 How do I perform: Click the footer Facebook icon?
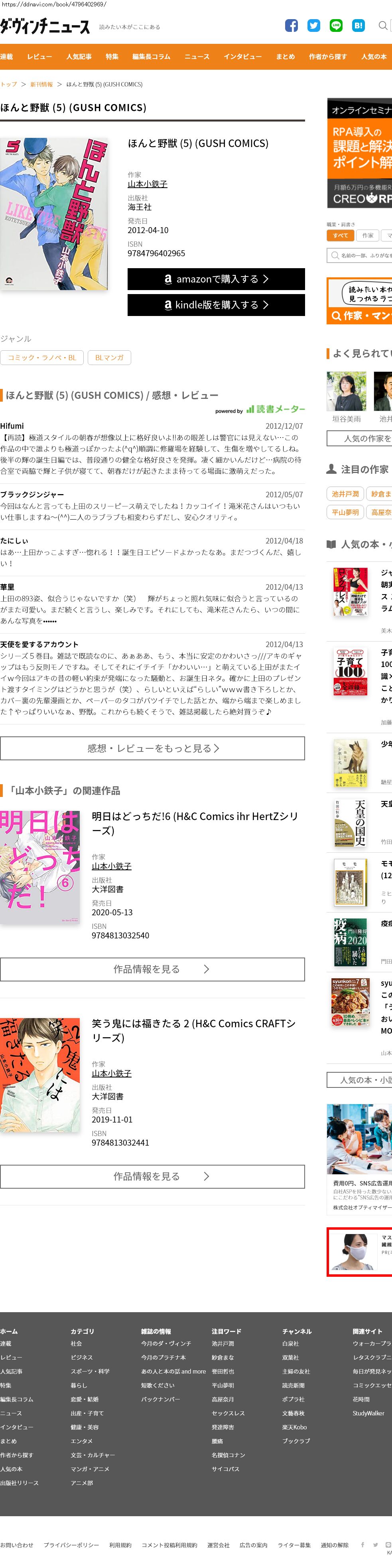(363, 1544)
